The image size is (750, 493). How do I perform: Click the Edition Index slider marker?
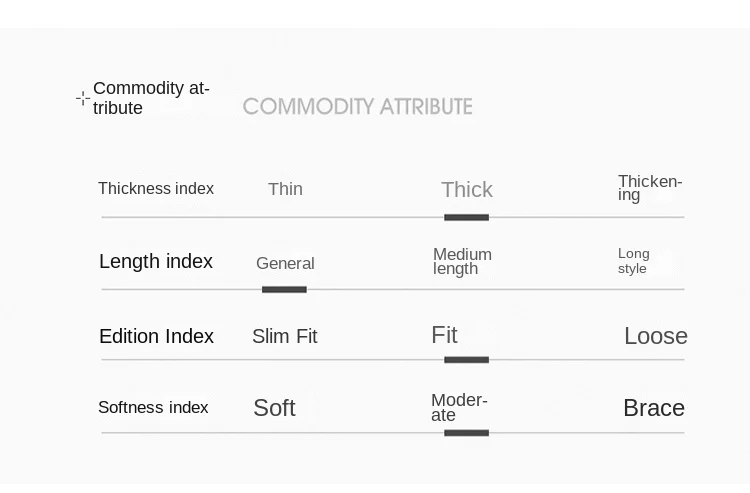(466, 360)
